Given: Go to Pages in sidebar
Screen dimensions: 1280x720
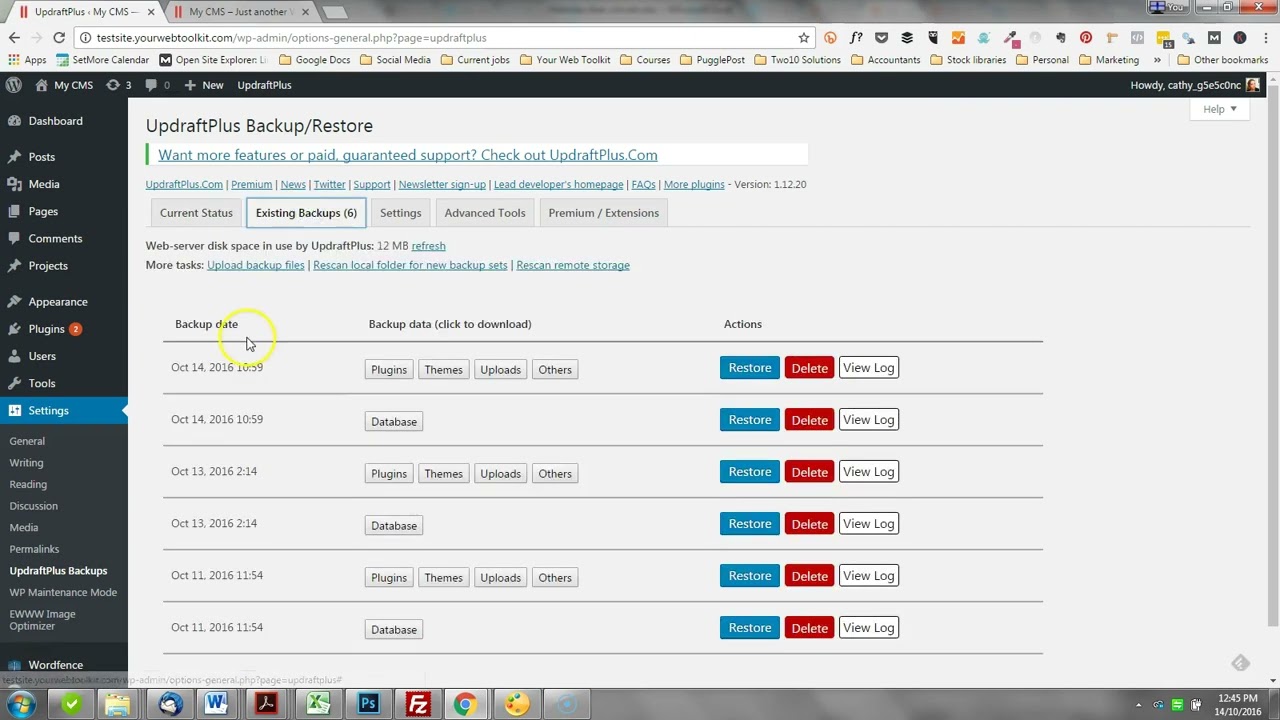Looking at the screenshot, I should click(43, 211).
